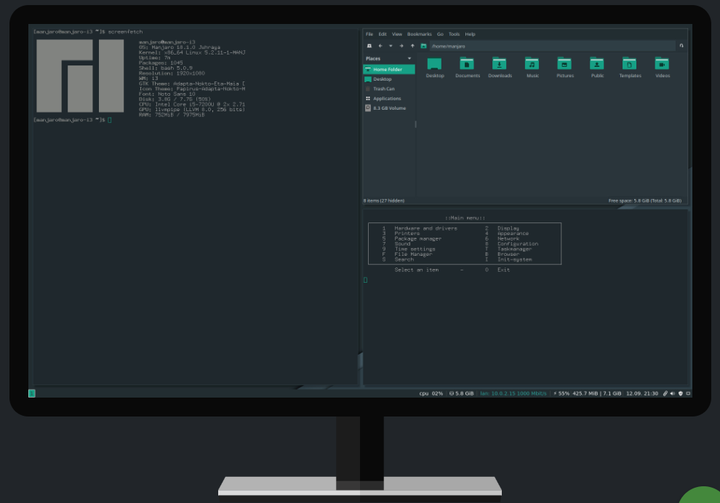
Task: Click "Display" entry in Main menu
Action: [508, 228]
